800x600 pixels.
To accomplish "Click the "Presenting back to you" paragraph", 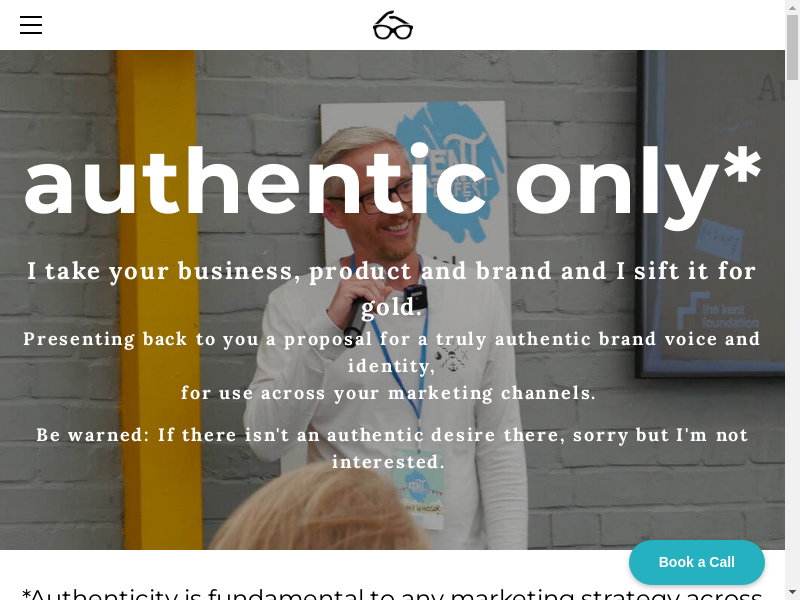I will pyautogui.click(x=392, y=365).
